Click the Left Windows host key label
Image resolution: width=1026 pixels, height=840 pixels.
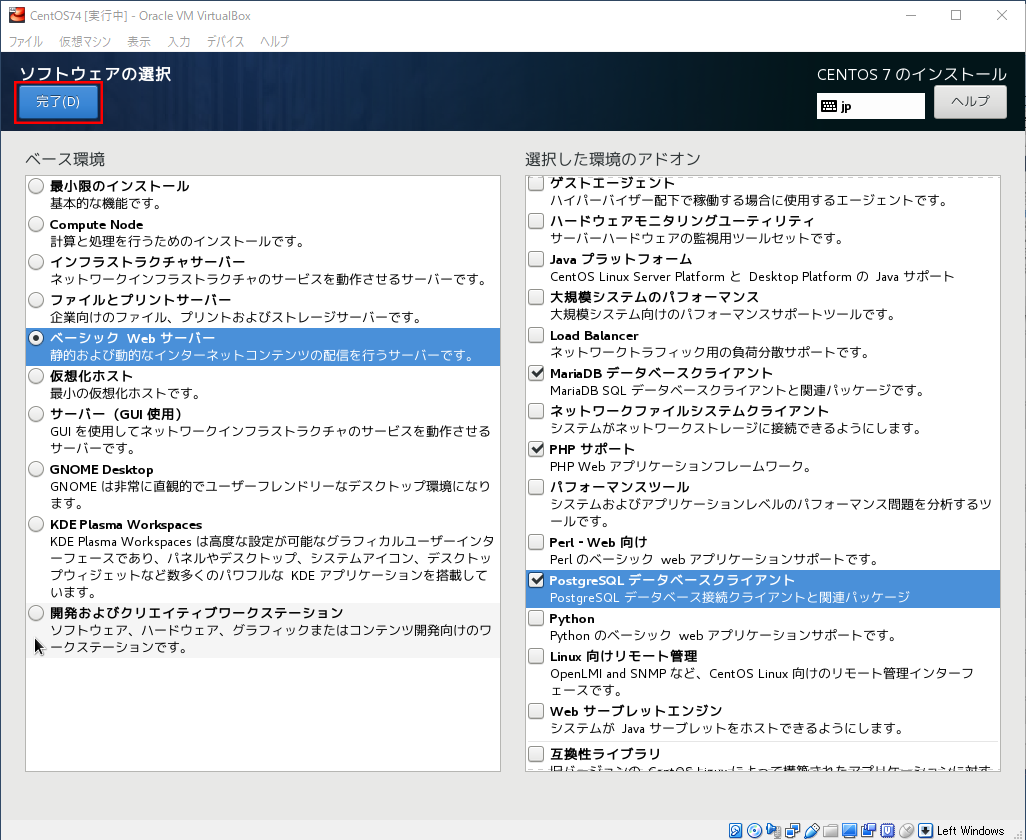970,831
